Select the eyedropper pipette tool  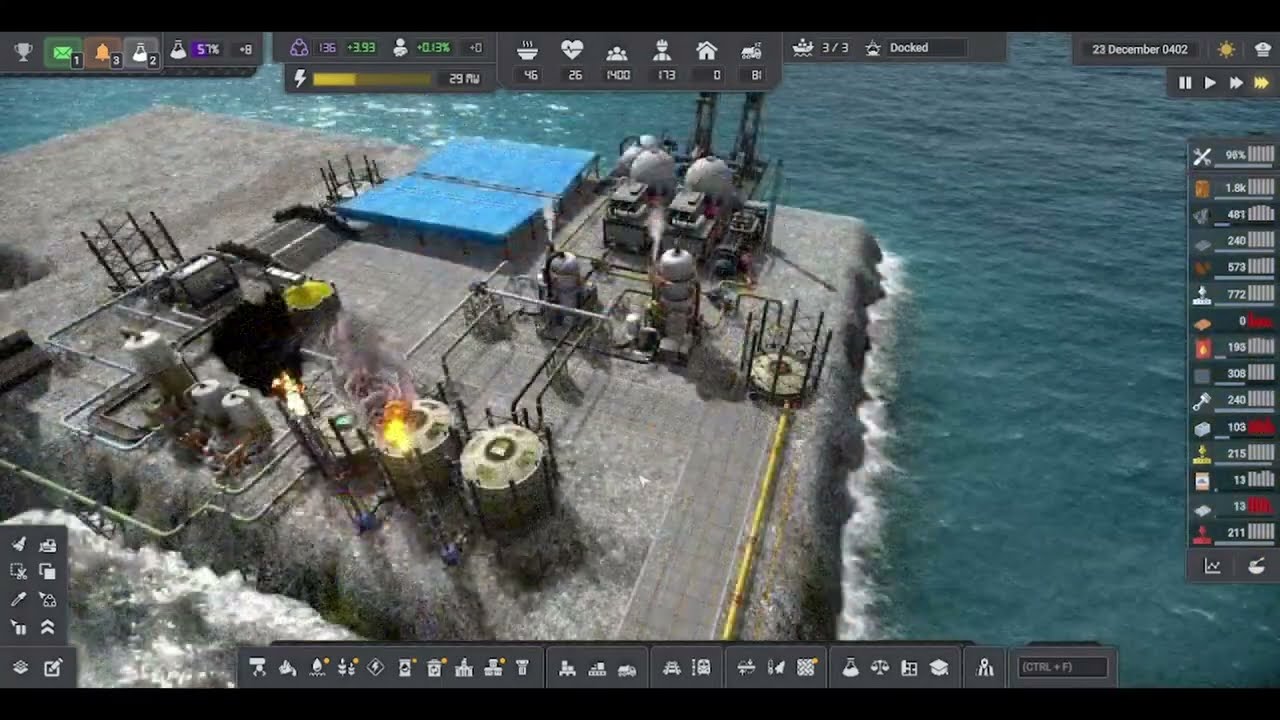[x=18, y=599]
